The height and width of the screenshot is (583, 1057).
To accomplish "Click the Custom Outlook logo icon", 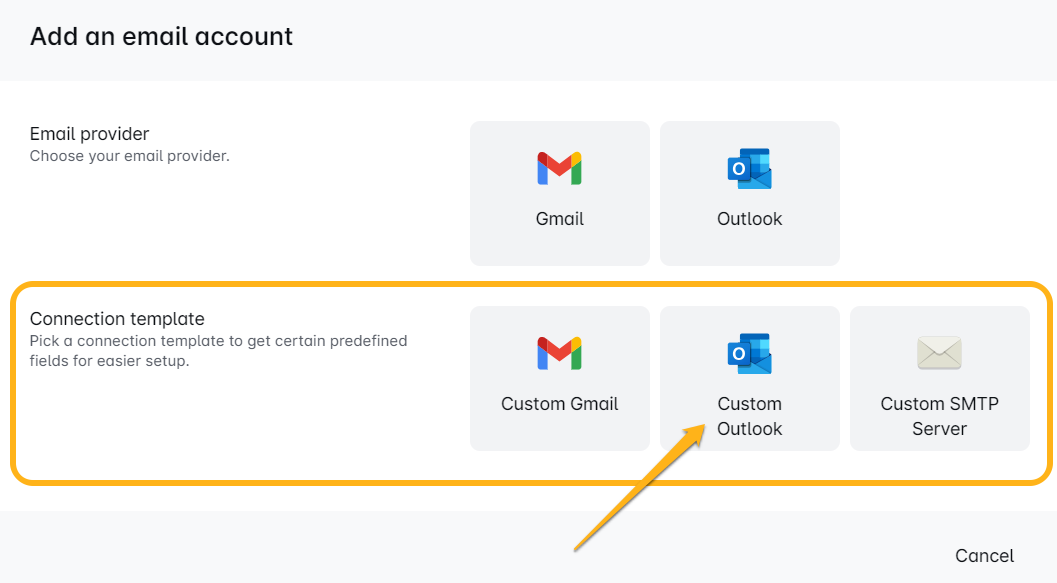I will pyautogui.click(x=749, y=353).
